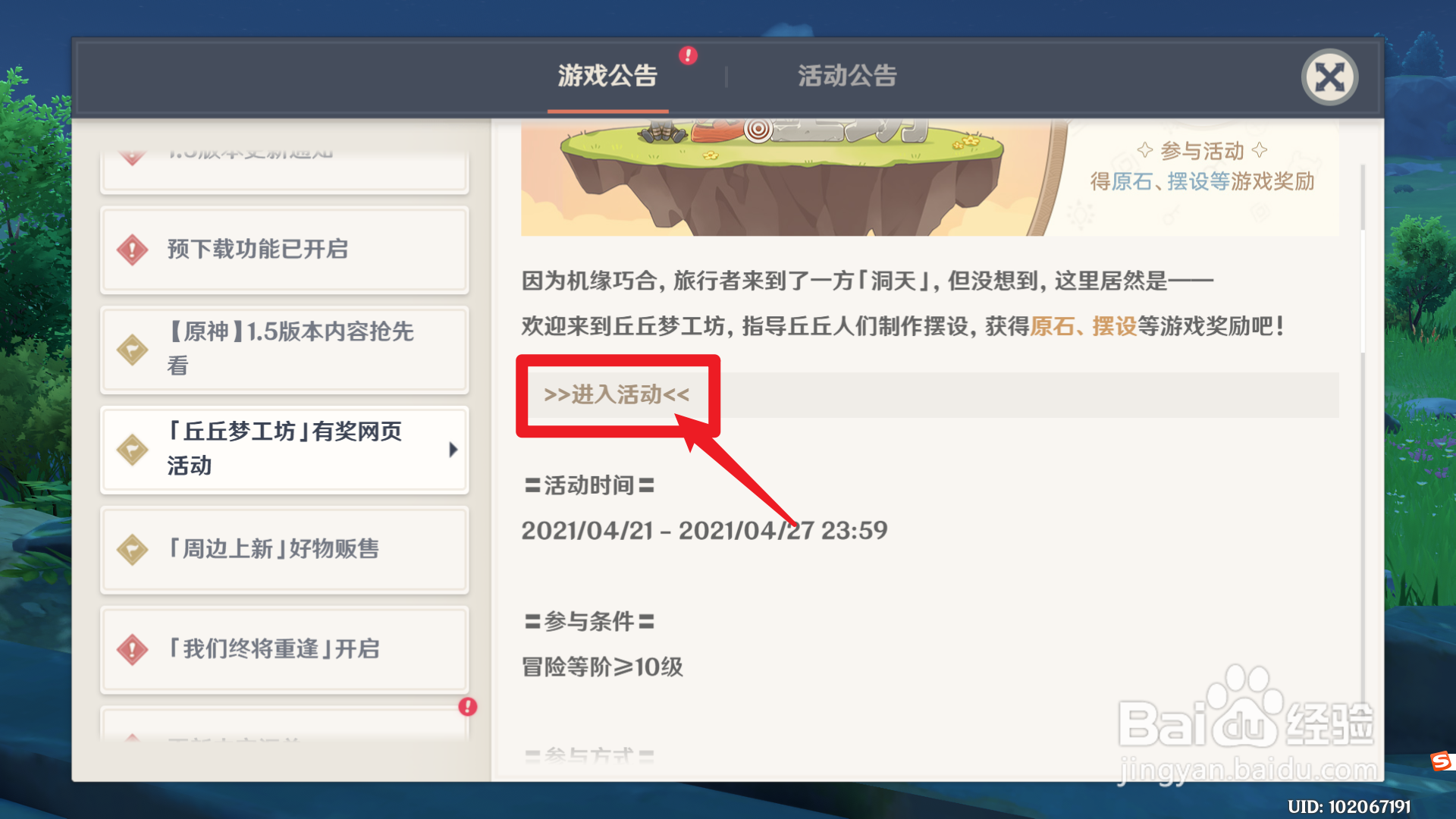Close the announcement window with X icon

coord(1329,77)
